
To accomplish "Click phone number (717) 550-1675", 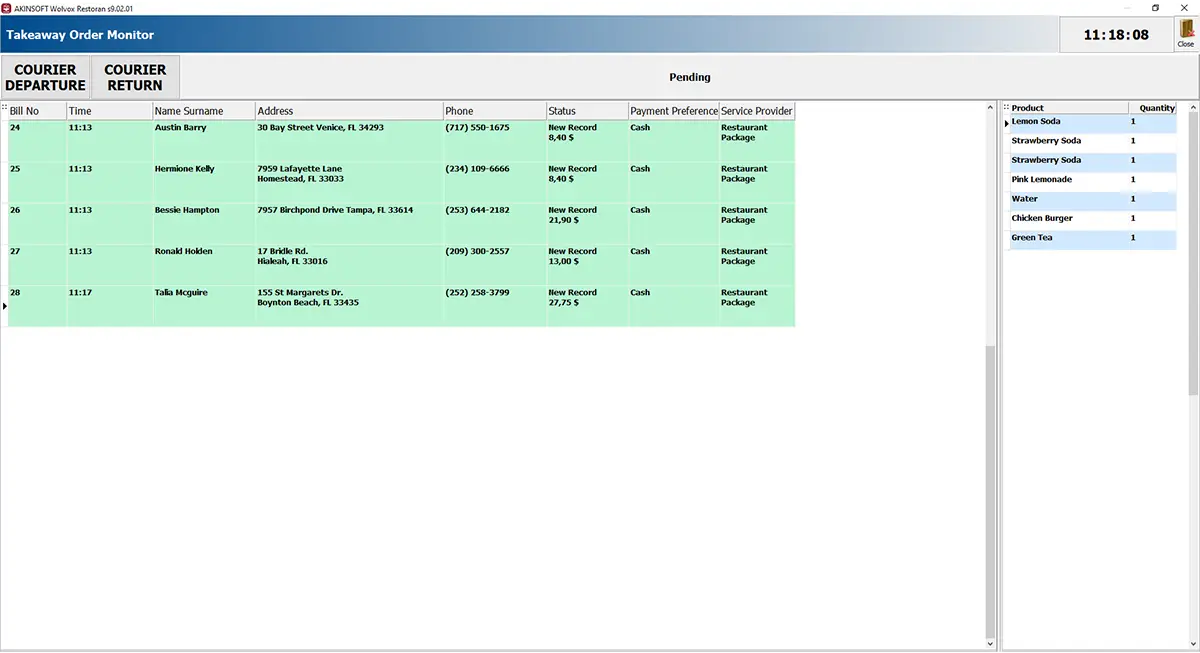I will point(477,128).
